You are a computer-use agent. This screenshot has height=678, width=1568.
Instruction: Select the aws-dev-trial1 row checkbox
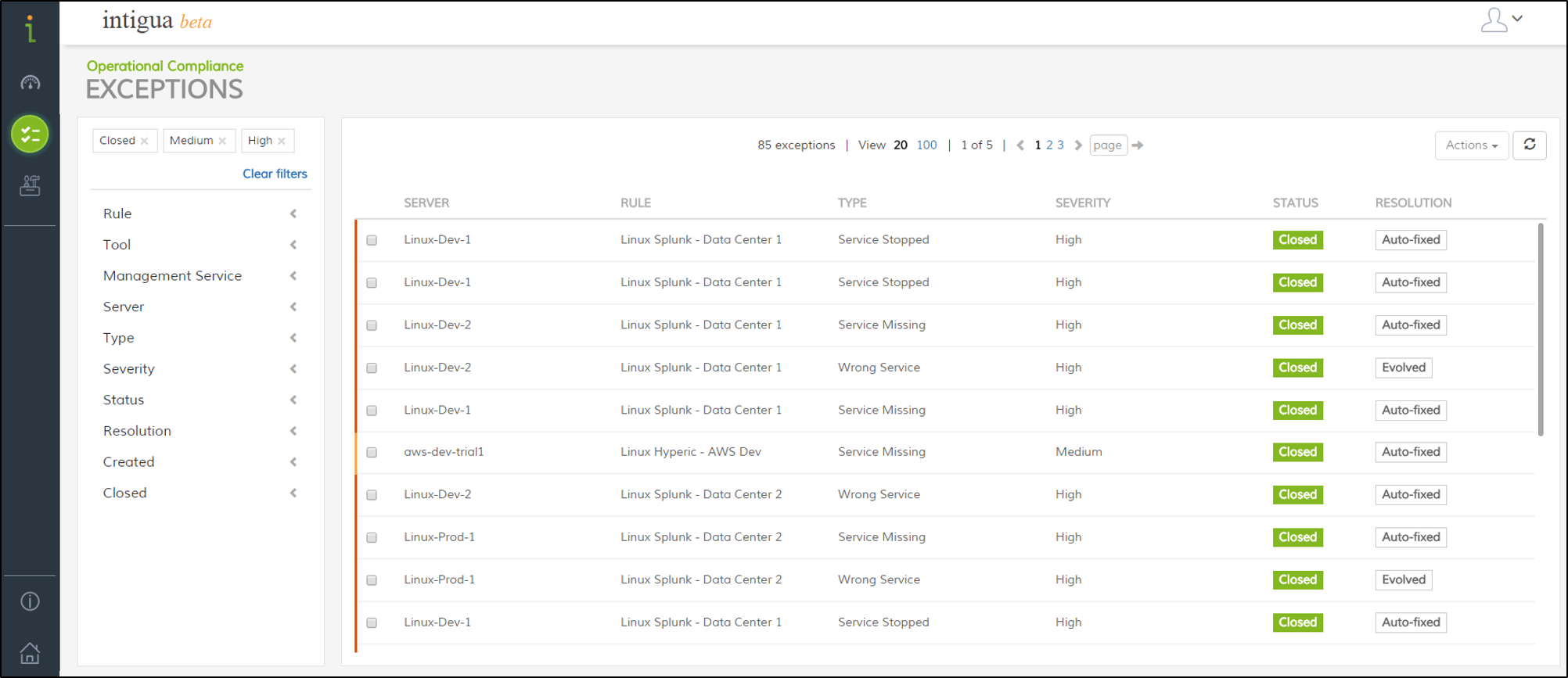coord(372,452)
